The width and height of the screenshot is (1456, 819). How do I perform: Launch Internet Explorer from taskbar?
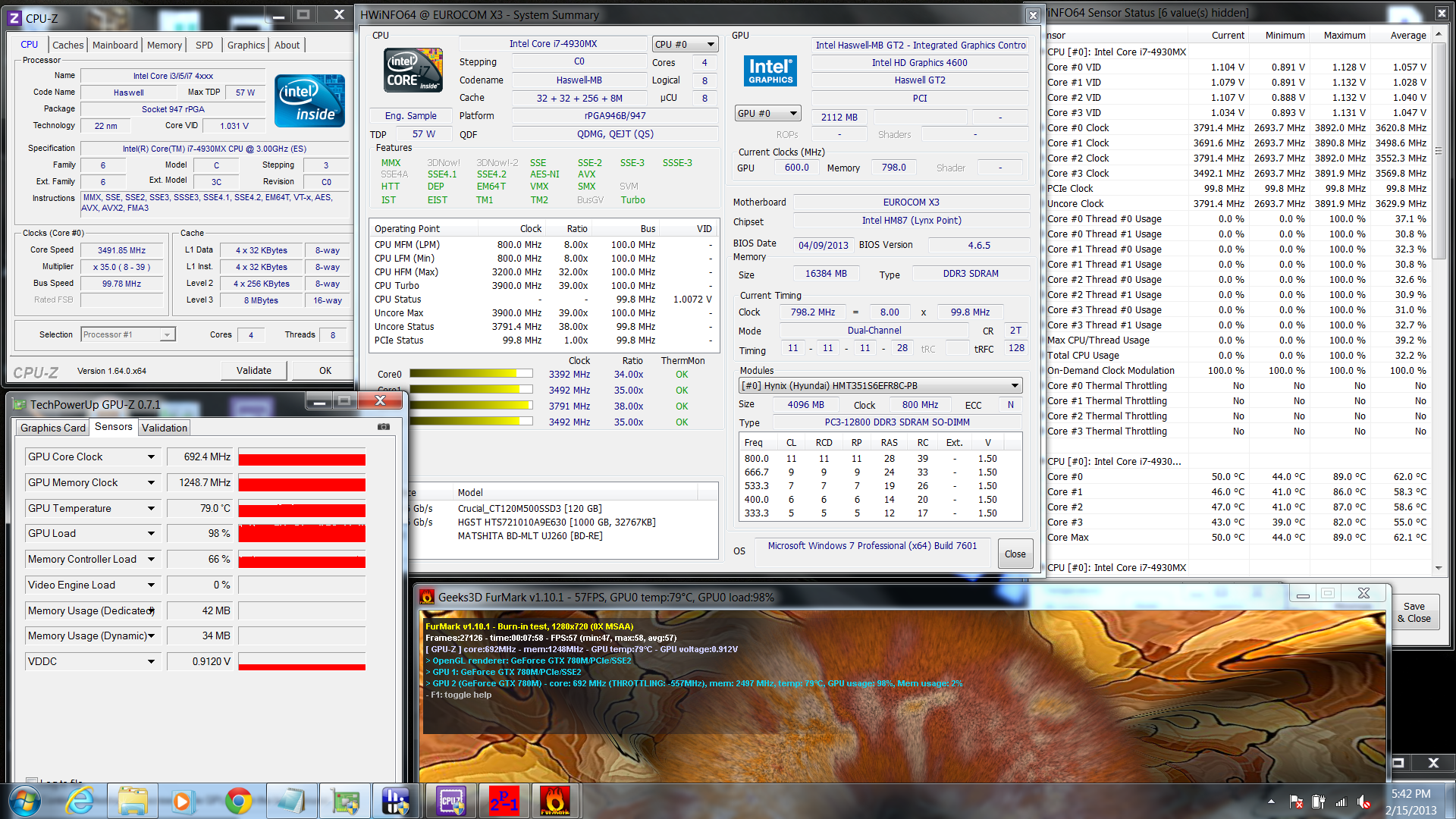point(80,801)
